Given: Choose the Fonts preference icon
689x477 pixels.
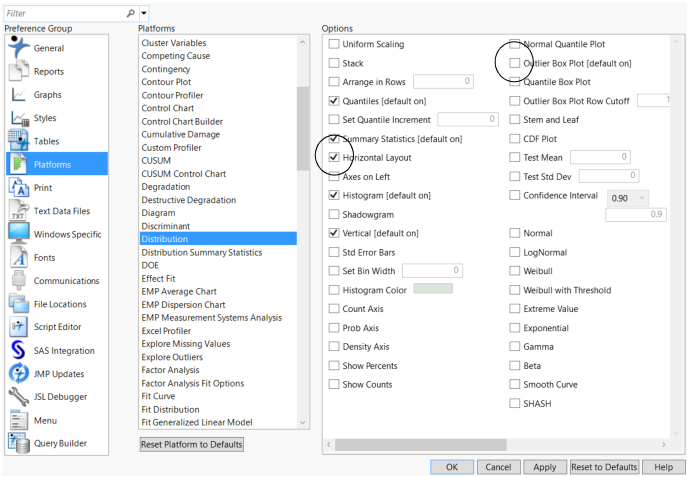Looking at the screenshot, I should click(x=19, y=257).
